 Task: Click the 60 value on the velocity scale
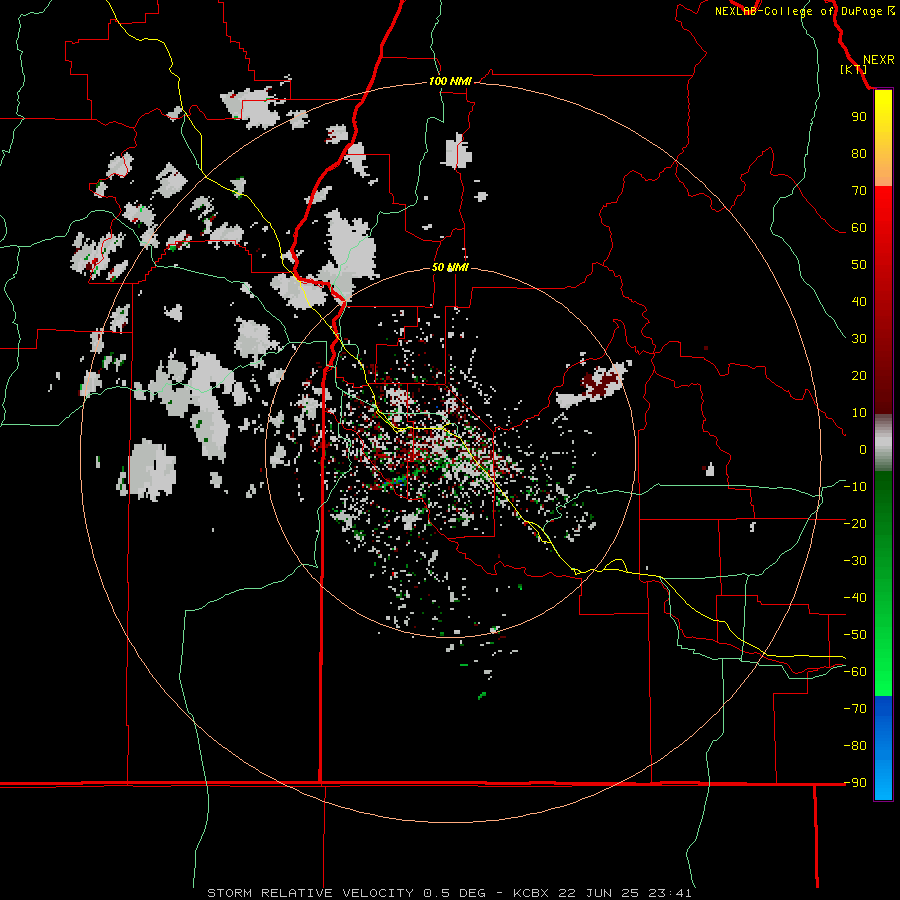pos(859,227)
